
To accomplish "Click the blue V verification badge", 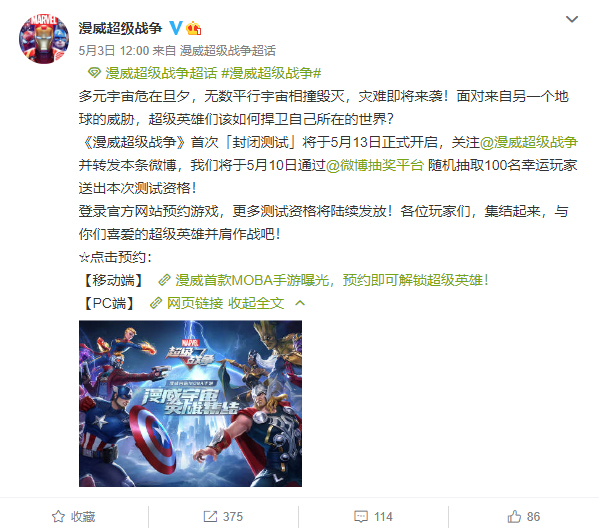I will [x=175, y=28].
